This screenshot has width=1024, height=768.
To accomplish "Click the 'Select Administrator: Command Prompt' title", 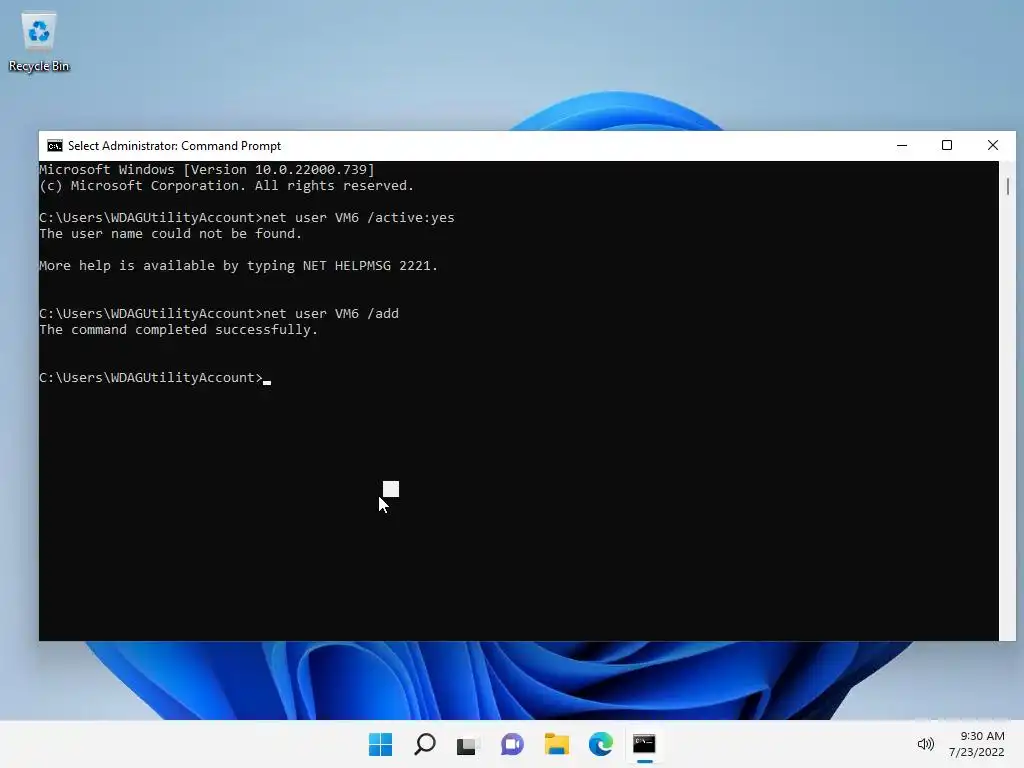I will click(x=174, y=146).
